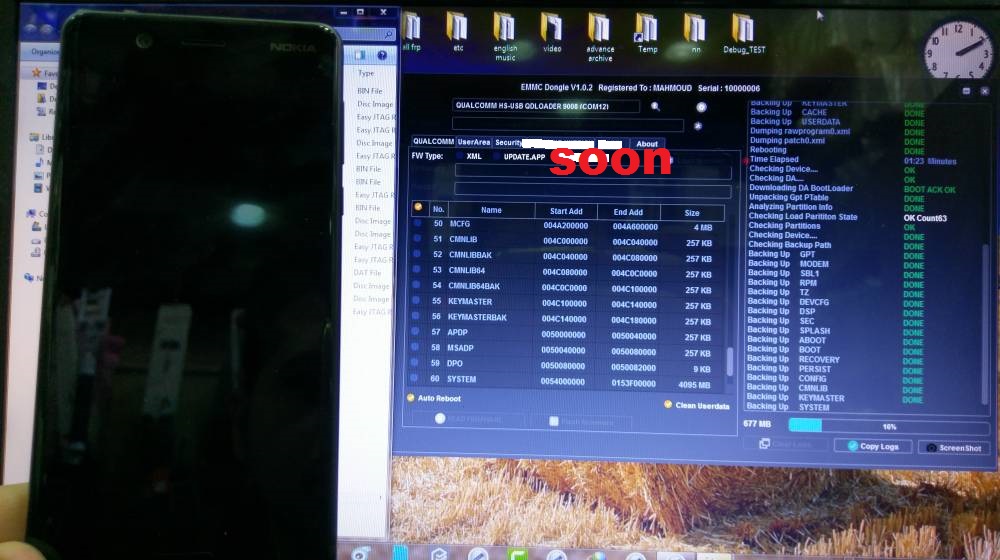Open the Organize menu in Explorer window

coord(45,51)
